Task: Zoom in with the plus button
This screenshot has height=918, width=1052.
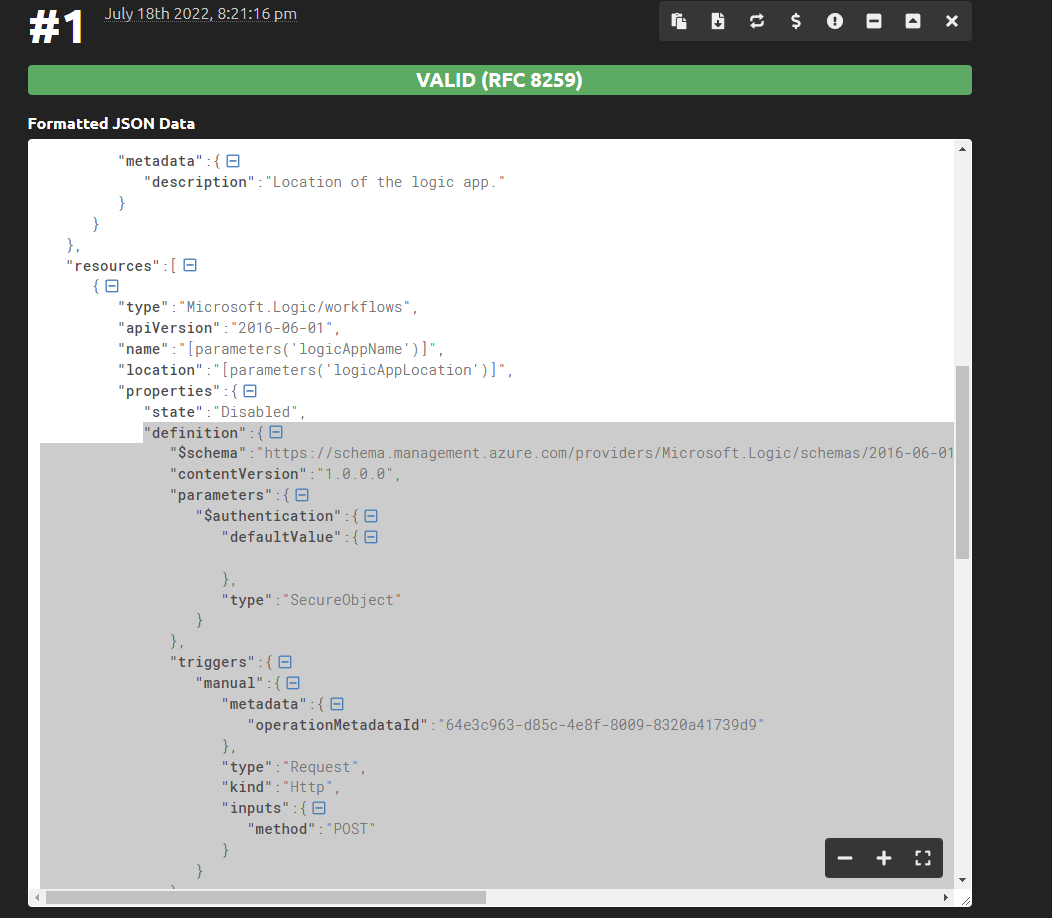Action: 884,858
